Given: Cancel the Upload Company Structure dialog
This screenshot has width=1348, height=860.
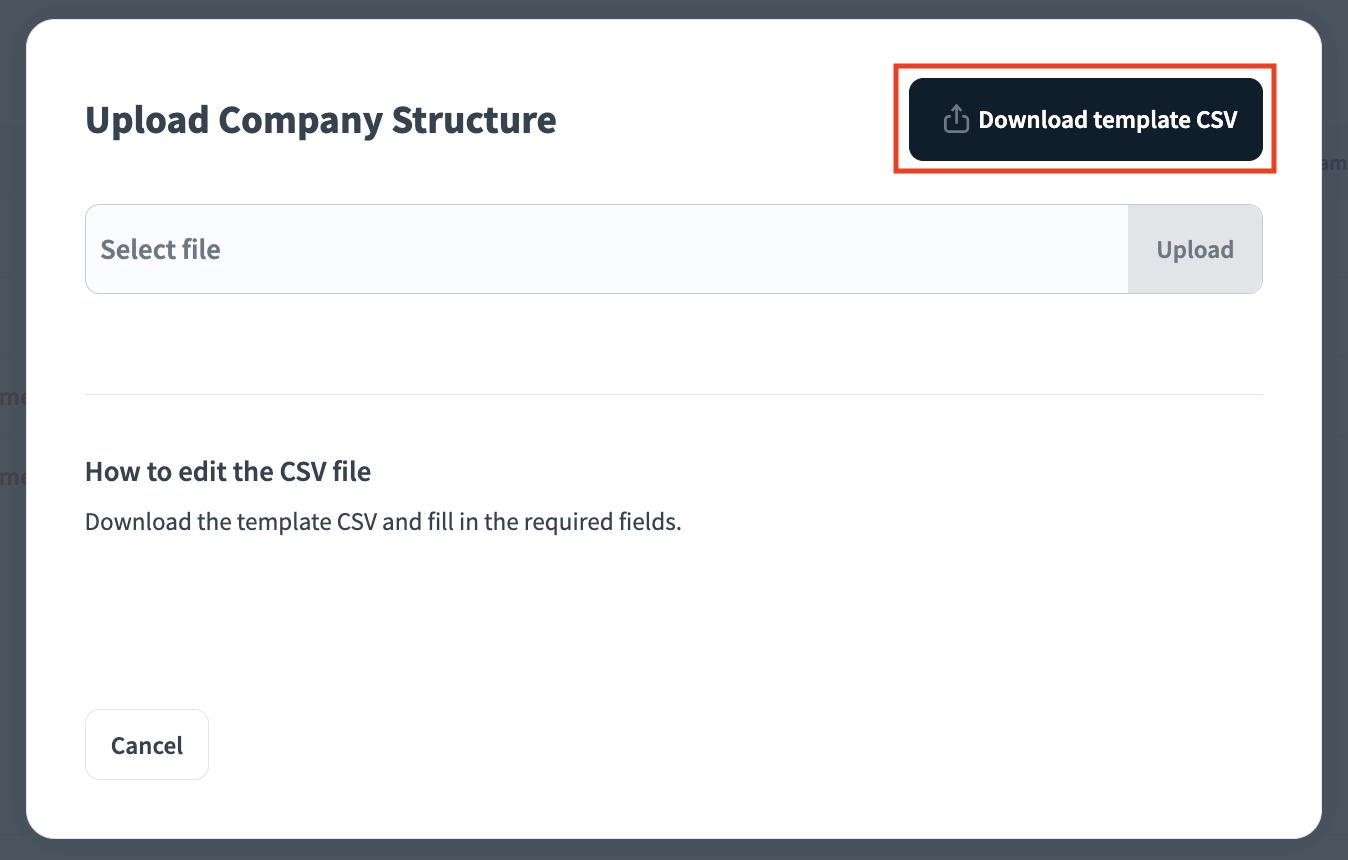Looking at the screenshot, I should 147,745.
